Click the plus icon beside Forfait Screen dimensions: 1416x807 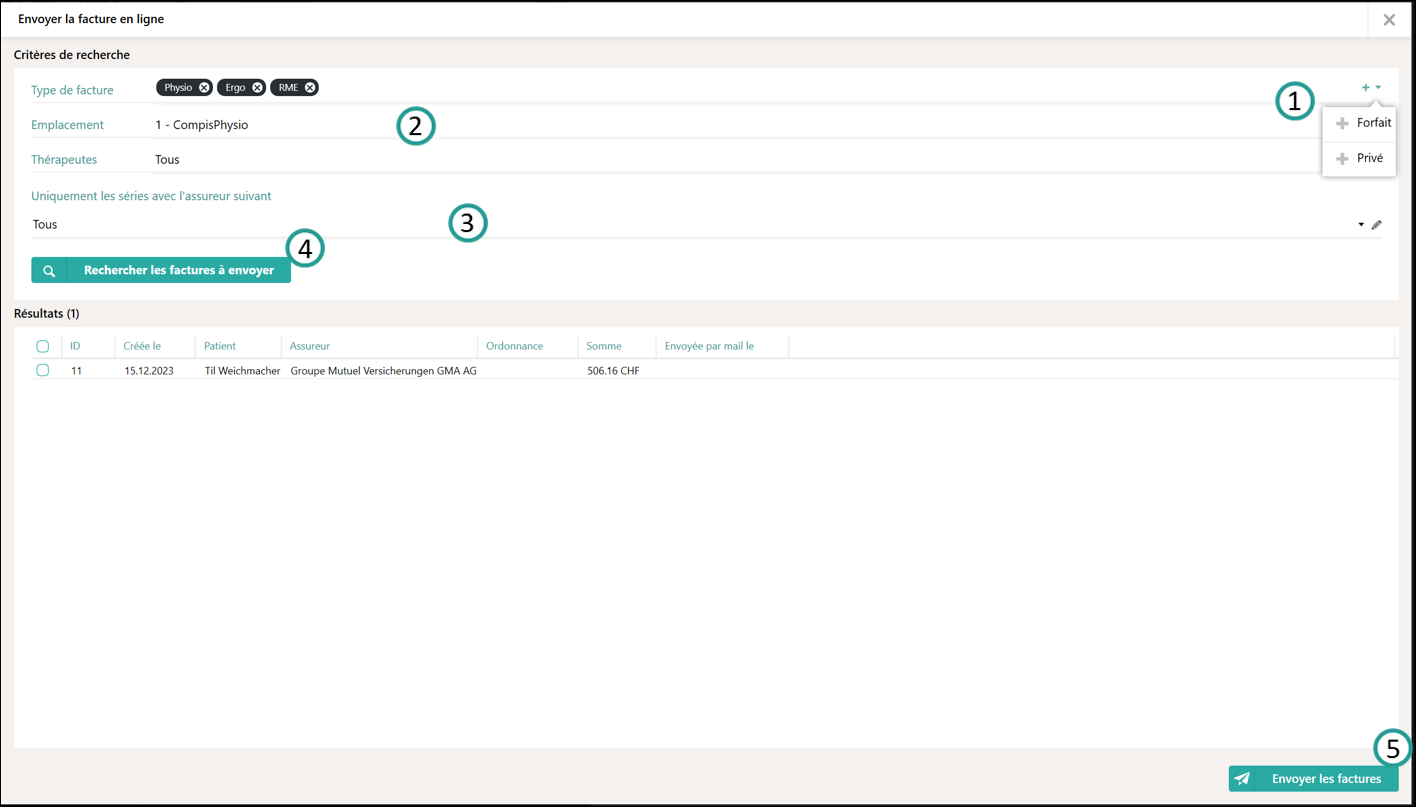(x=1342, y=123)
